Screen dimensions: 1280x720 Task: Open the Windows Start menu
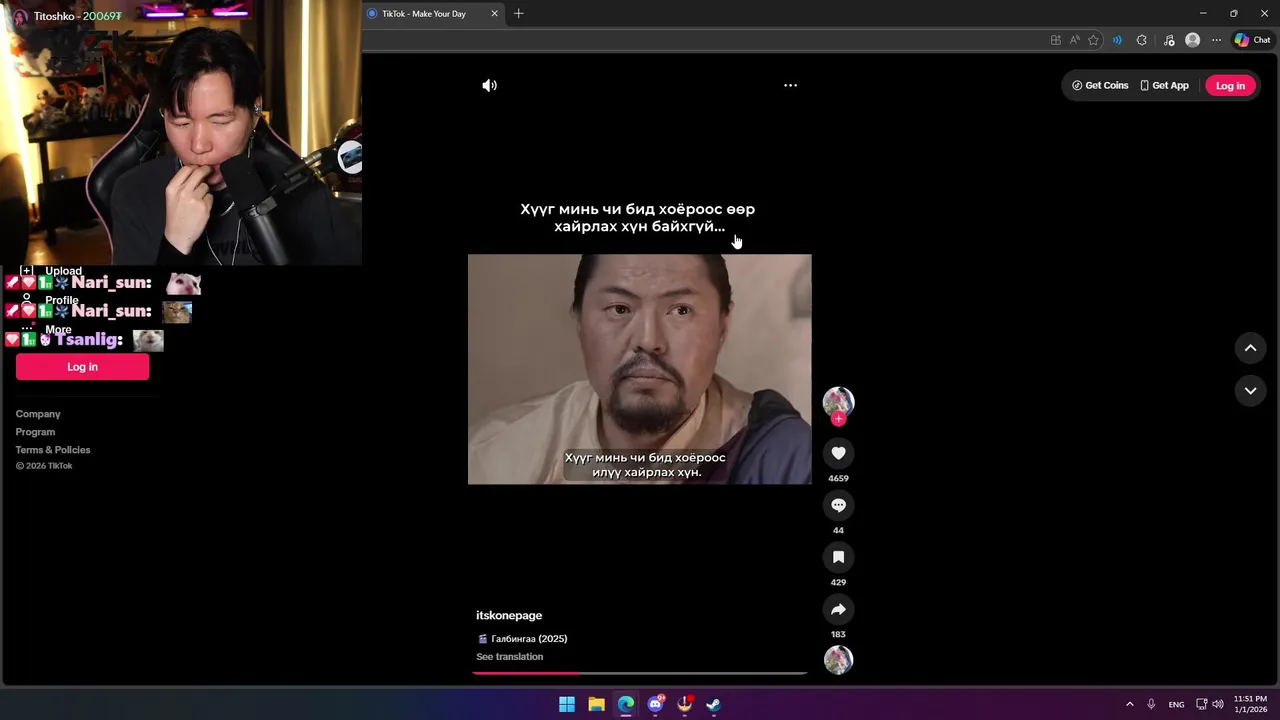(x=567, y=704)
